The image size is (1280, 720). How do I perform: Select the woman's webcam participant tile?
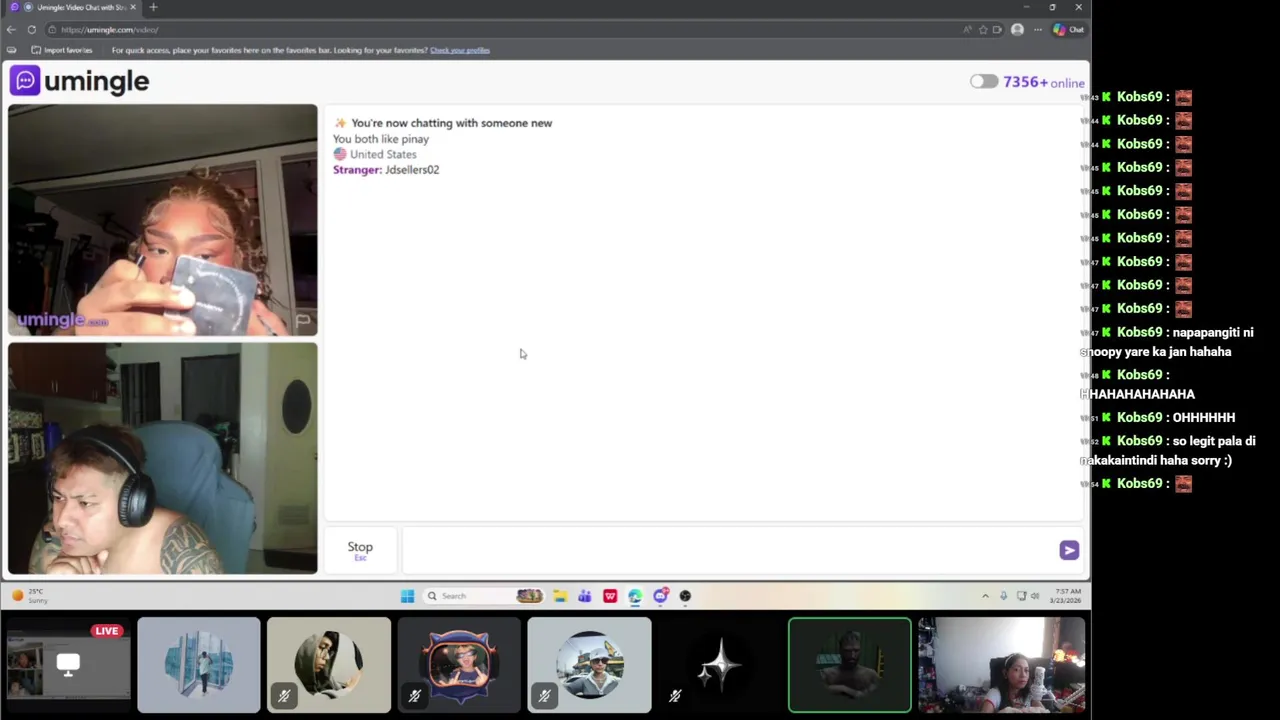[1001, 665]
